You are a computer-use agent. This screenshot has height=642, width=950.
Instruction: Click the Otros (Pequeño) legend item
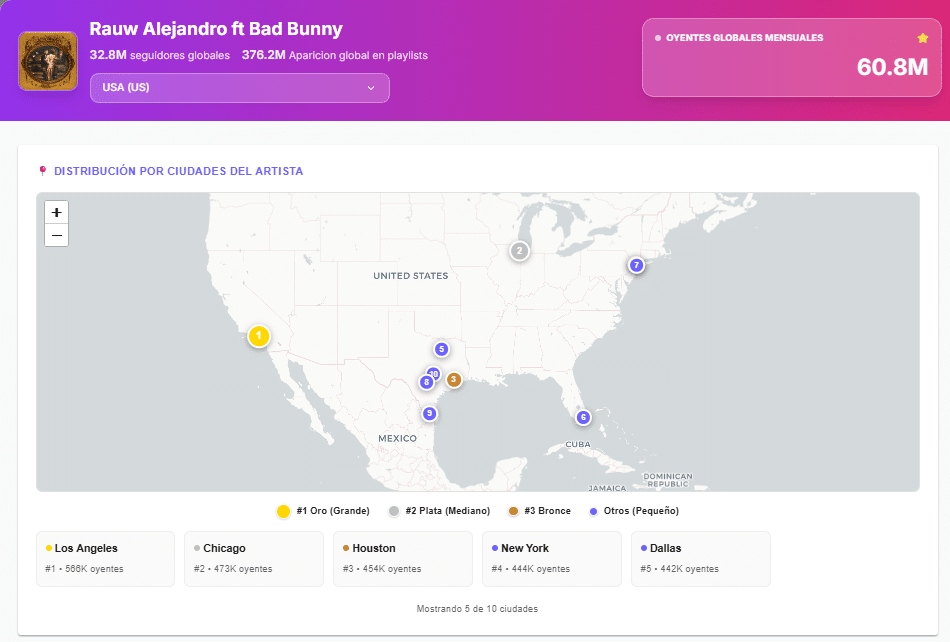click(x=634, y=511)
